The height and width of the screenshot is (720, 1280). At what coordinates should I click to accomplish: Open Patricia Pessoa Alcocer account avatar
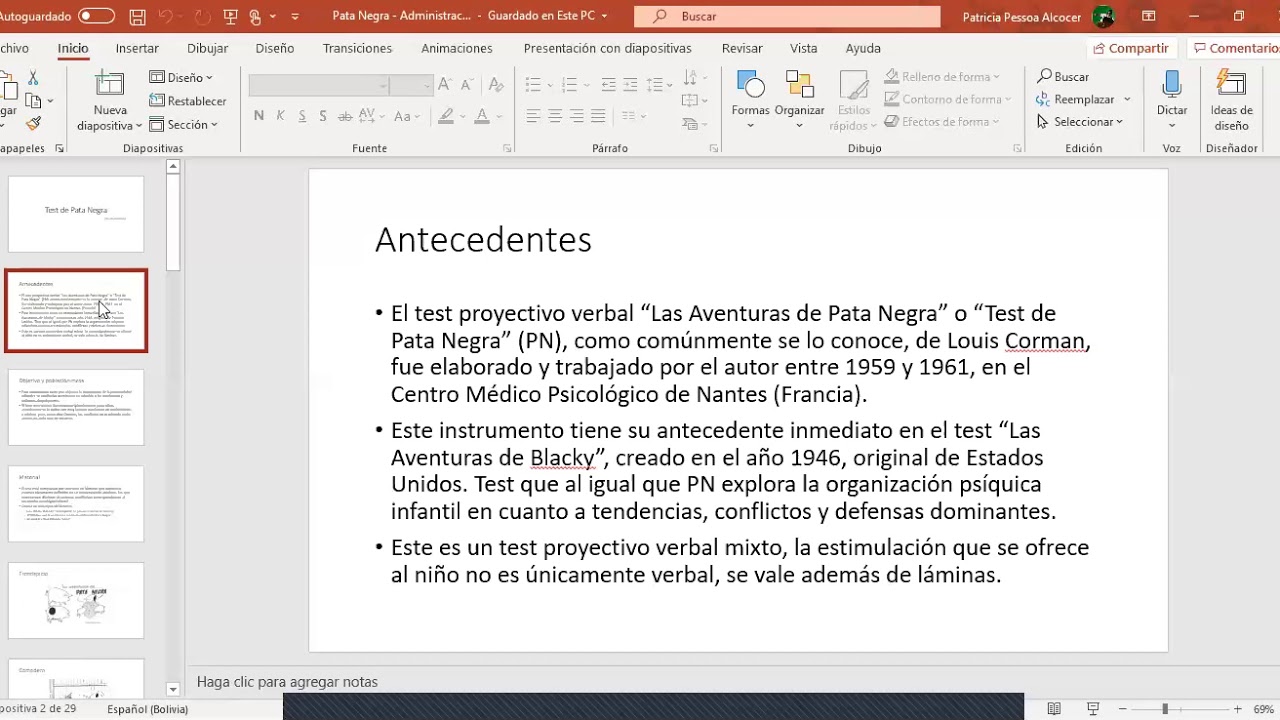click(x=1103, y=17)
